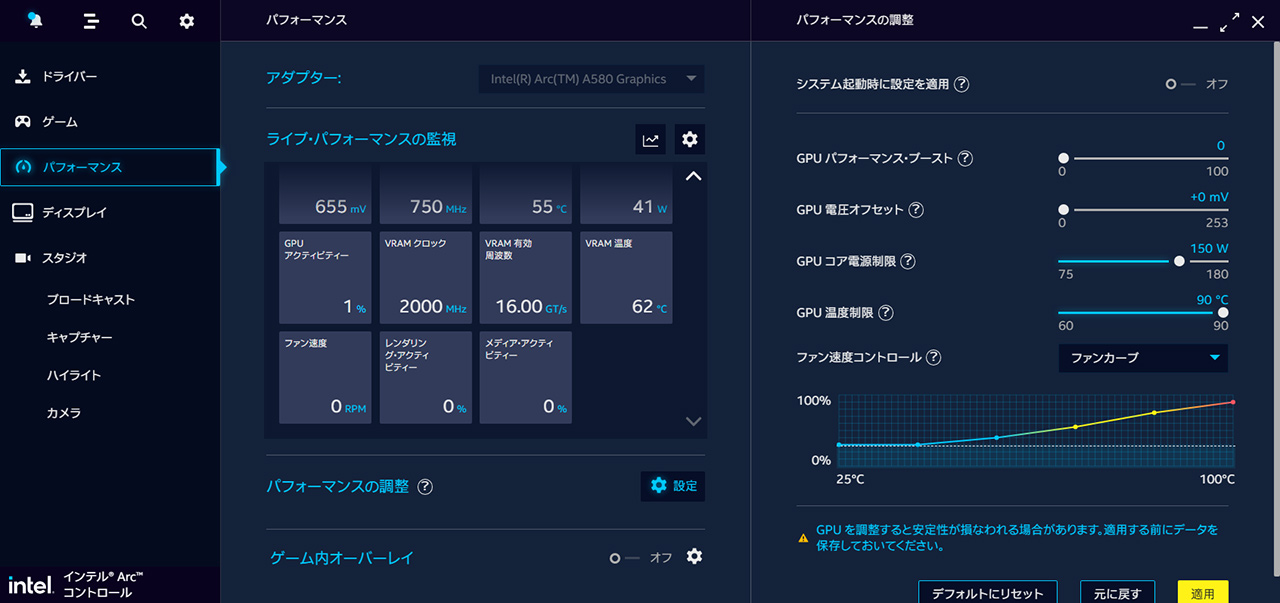This screenshot has width=1280, height=603.
Task: Click the yellow warning triangle icon
Action: [803, 538]
